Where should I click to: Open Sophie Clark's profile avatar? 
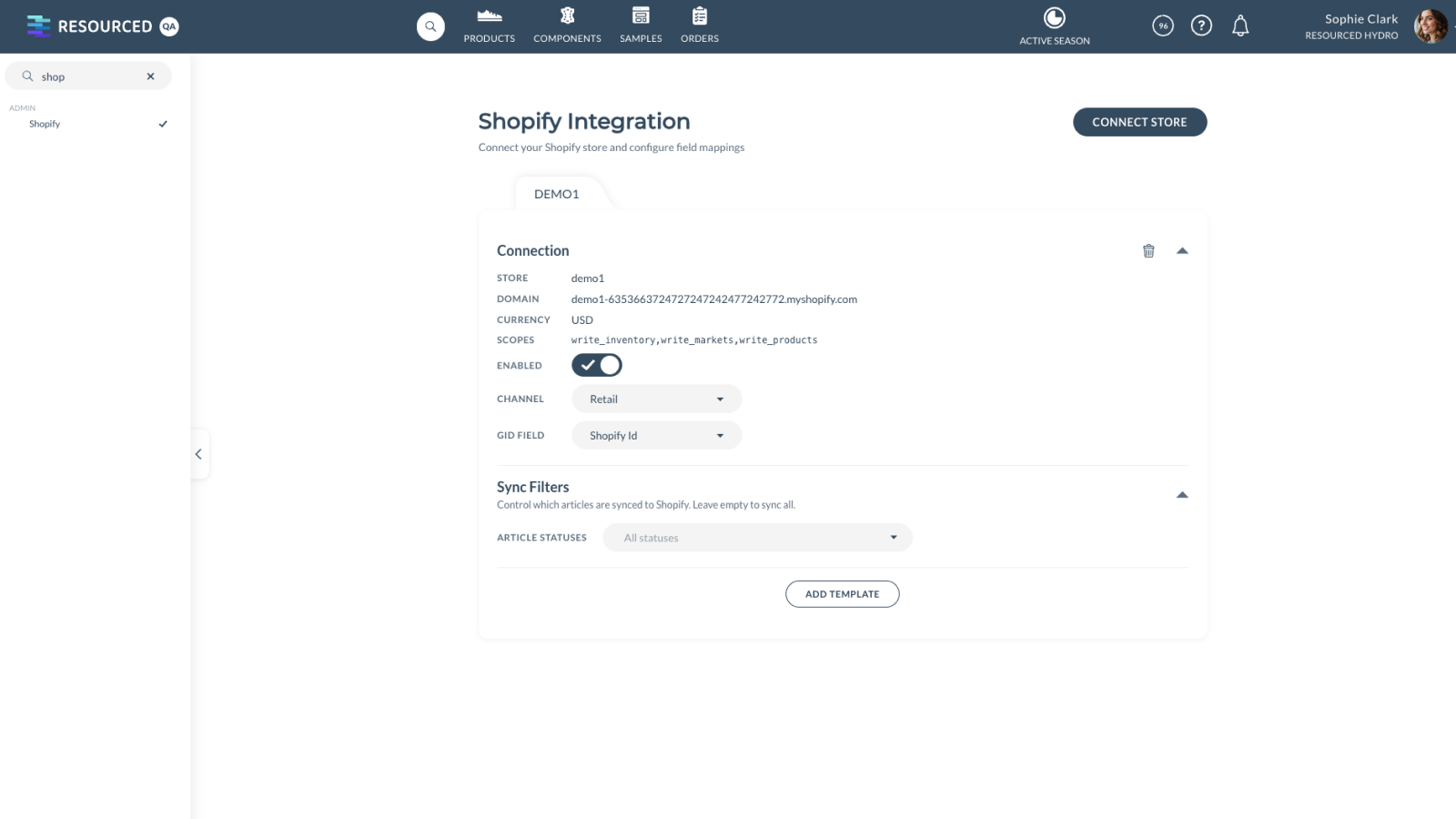click(x=1431, y=26)
